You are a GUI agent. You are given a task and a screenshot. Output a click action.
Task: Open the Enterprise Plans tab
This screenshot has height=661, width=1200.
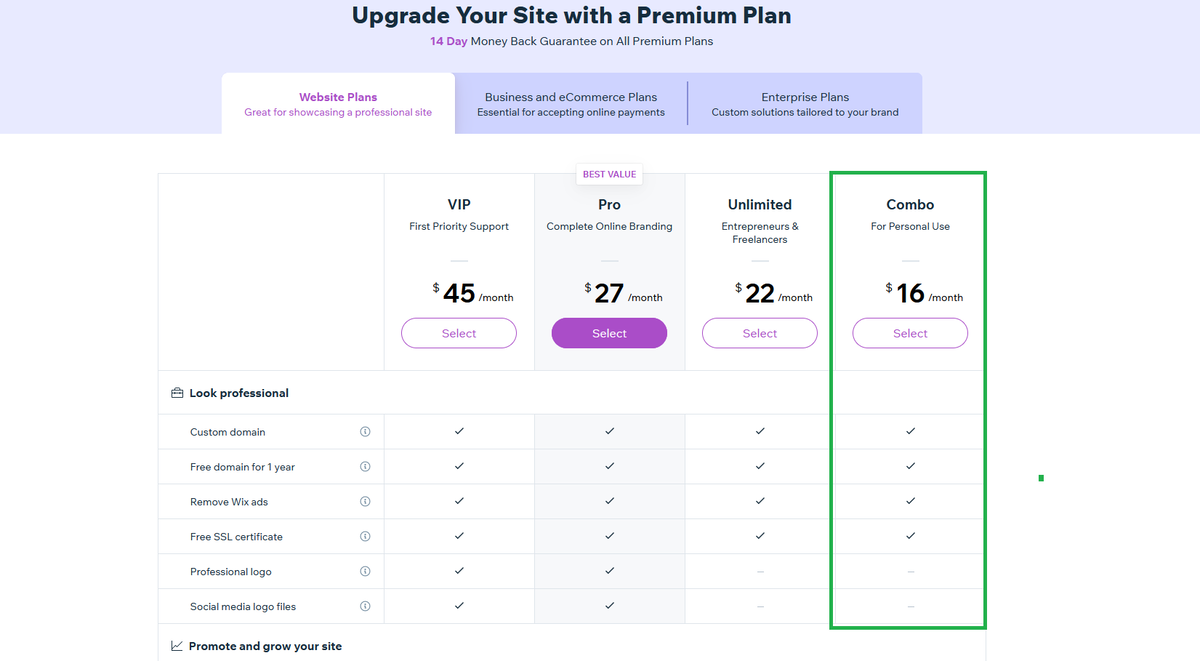[x=805, y=104]
